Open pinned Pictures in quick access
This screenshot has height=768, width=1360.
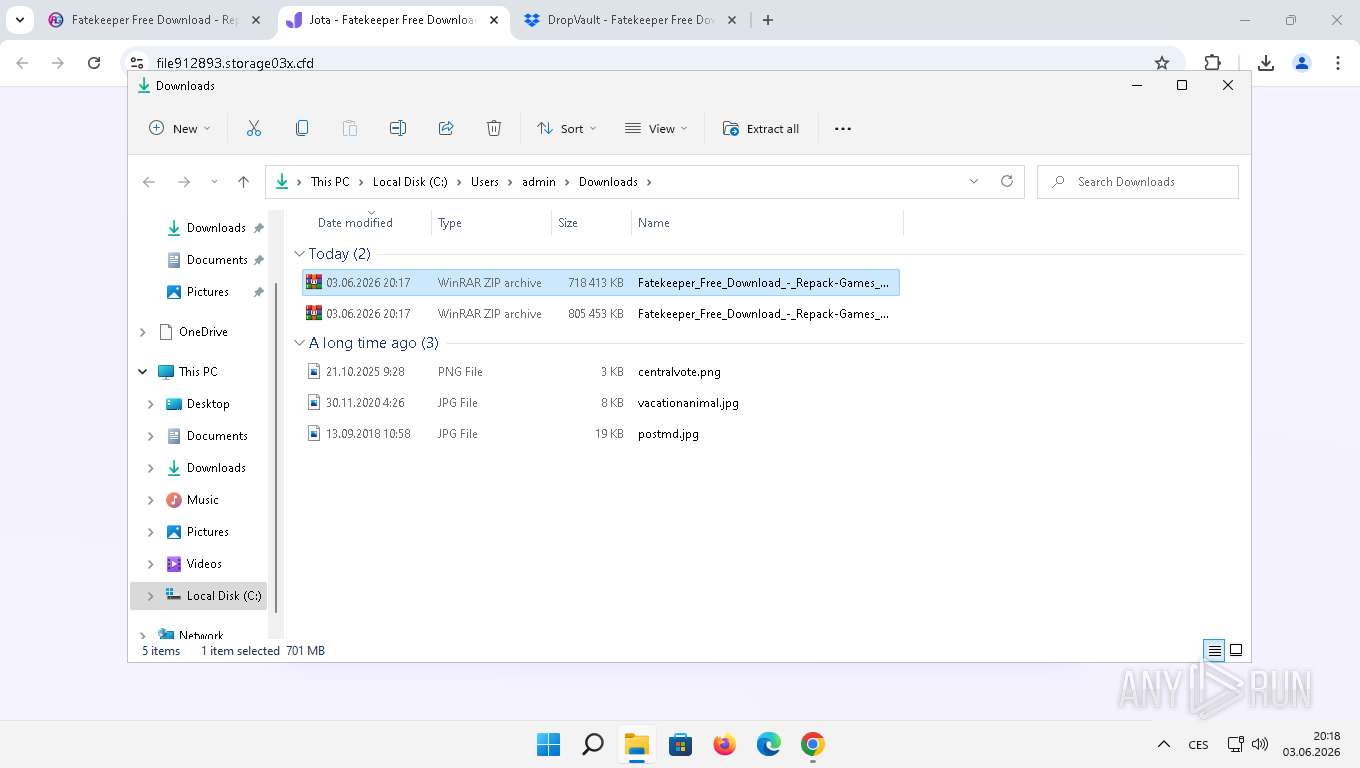pyautogui.click(x=207, y=292)
